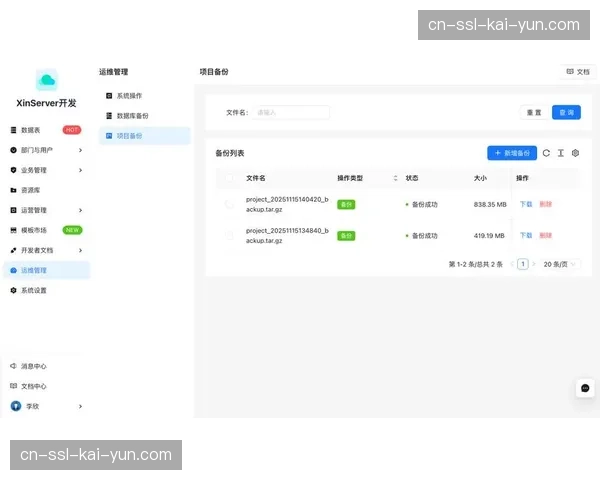Click the red HOT badge
Viewport: 600px width, 480px height.
72,130
